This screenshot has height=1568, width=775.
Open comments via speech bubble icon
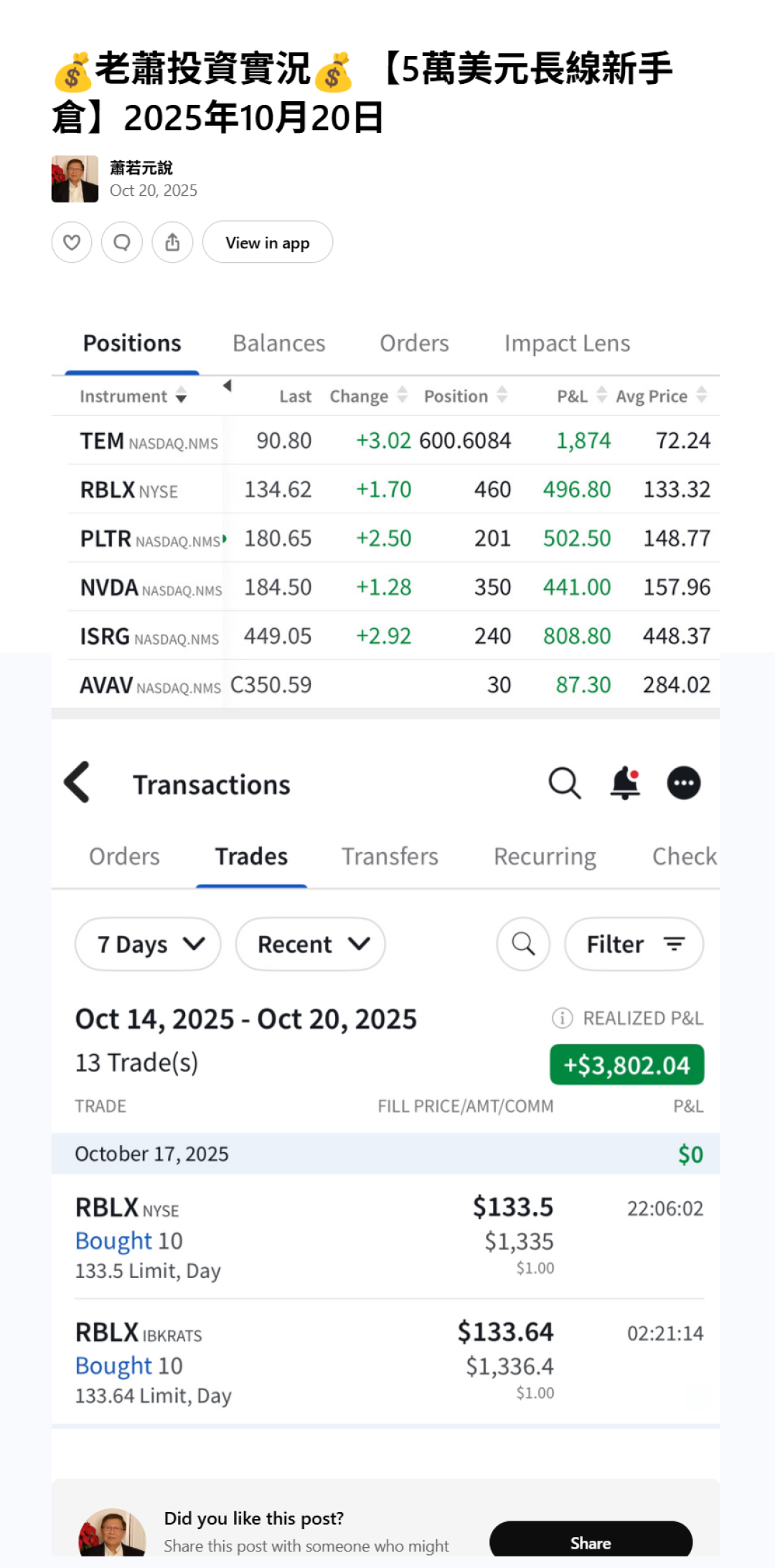[122, 243]
